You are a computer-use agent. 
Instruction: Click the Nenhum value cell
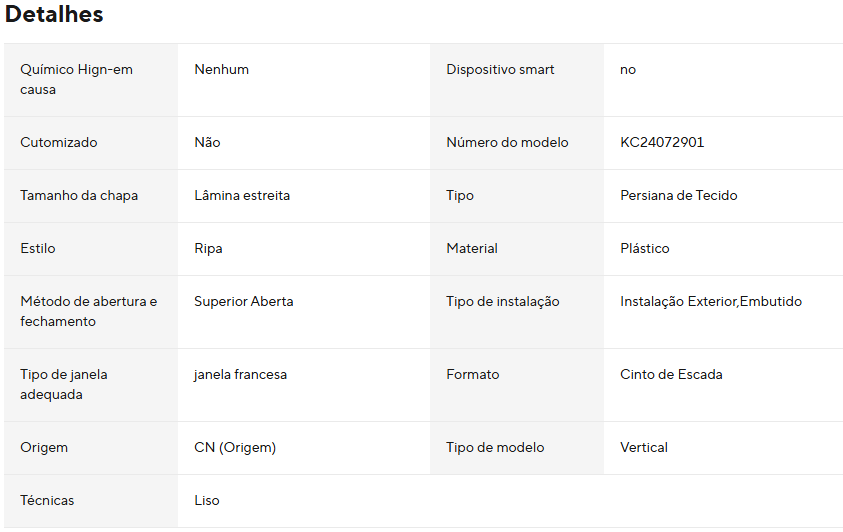click(x=221, y=70)
